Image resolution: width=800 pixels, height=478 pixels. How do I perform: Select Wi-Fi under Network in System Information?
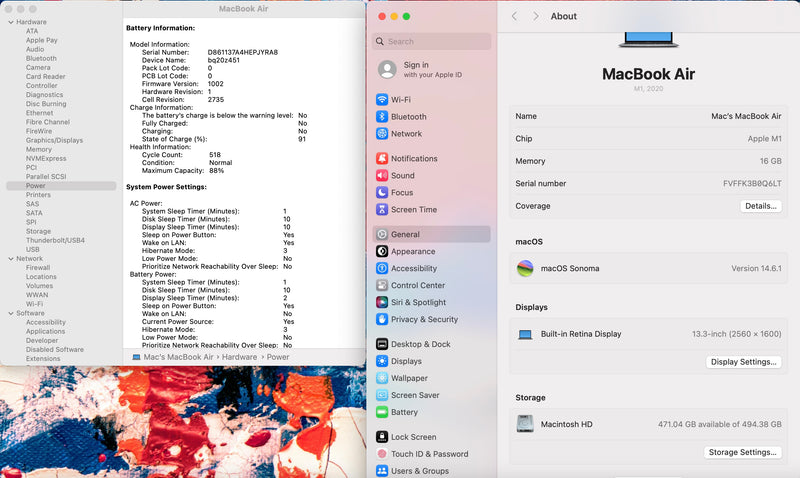pyautogui.click(x=35, y=304)
